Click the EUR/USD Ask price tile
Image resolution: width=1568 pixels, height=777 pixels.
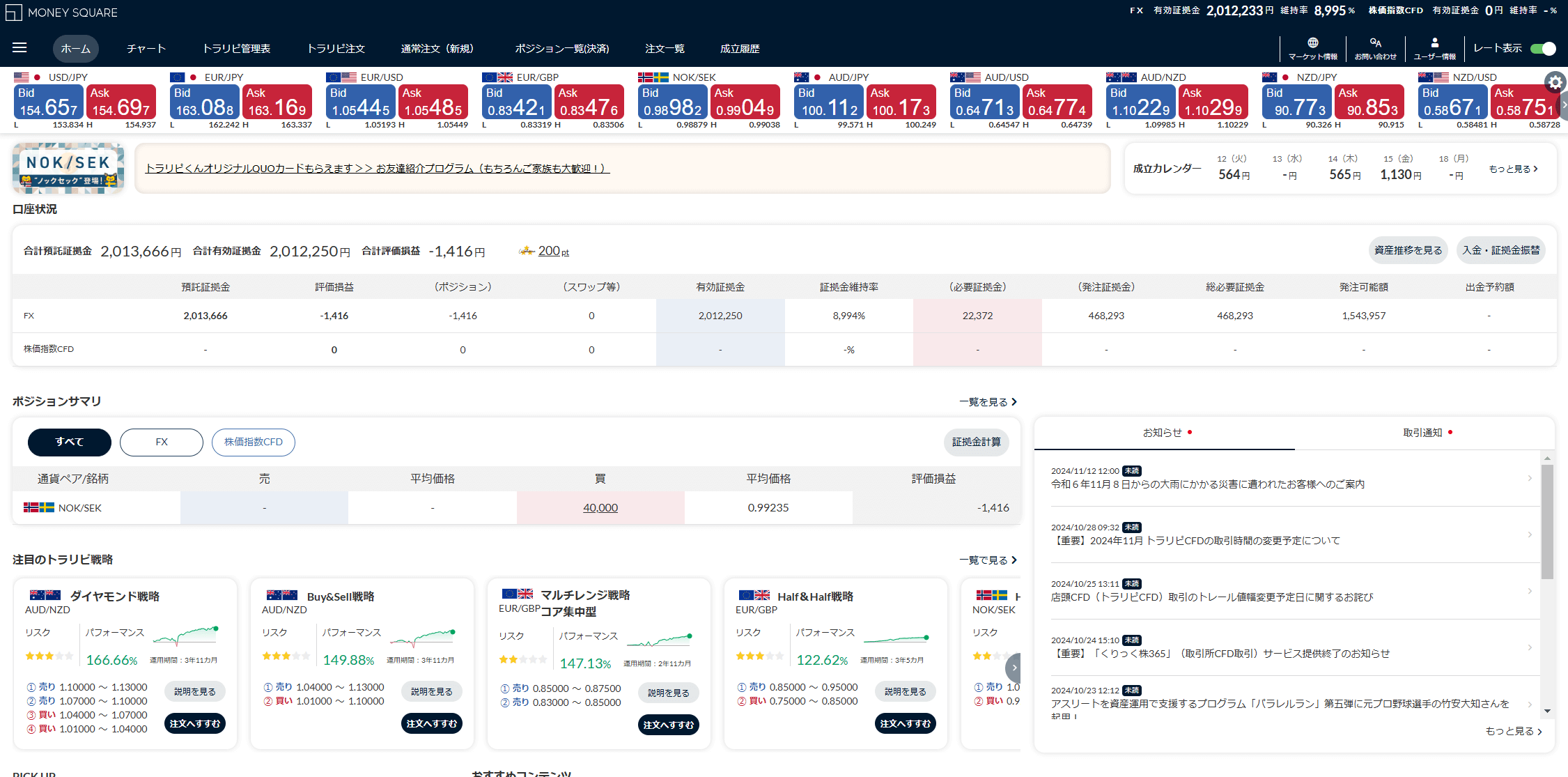point(433,102)
